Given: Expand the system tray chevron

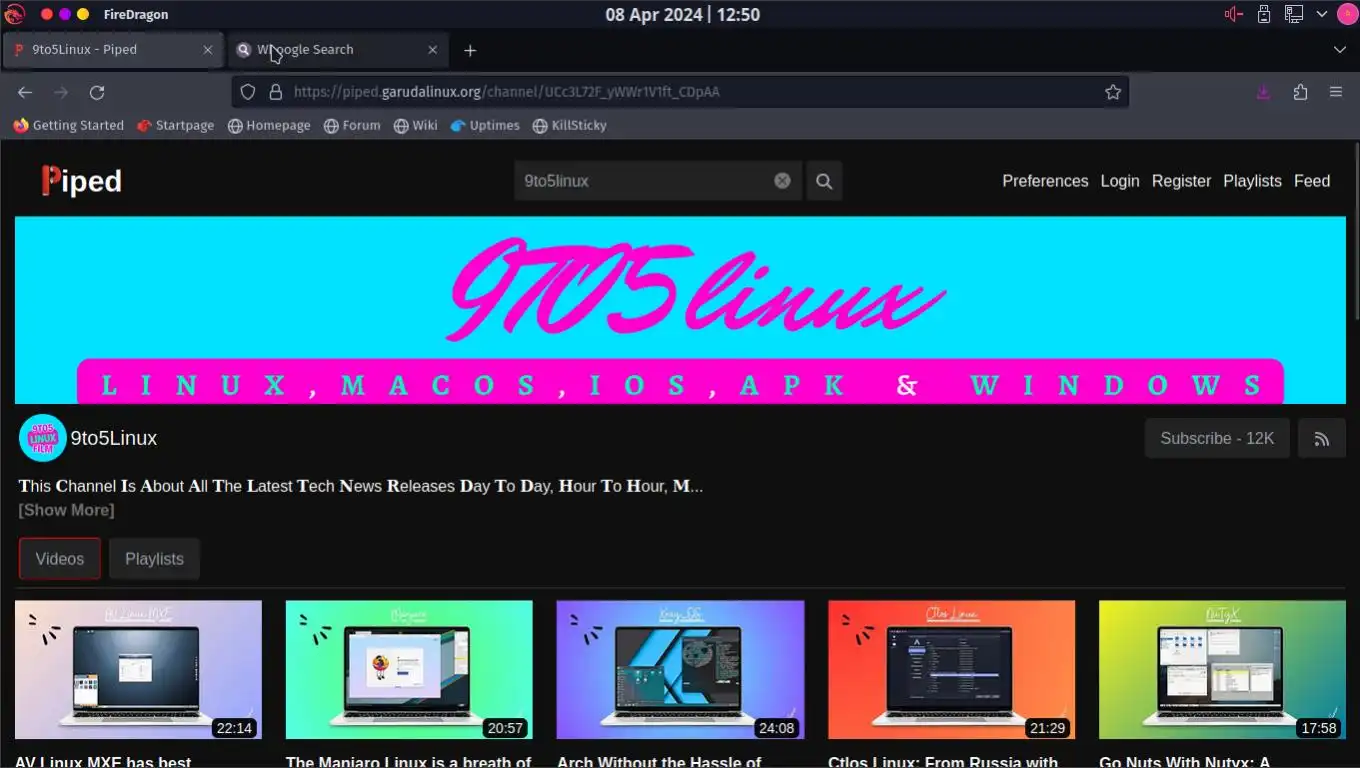Looking at the screenshot, I should tap(1321, 14).
